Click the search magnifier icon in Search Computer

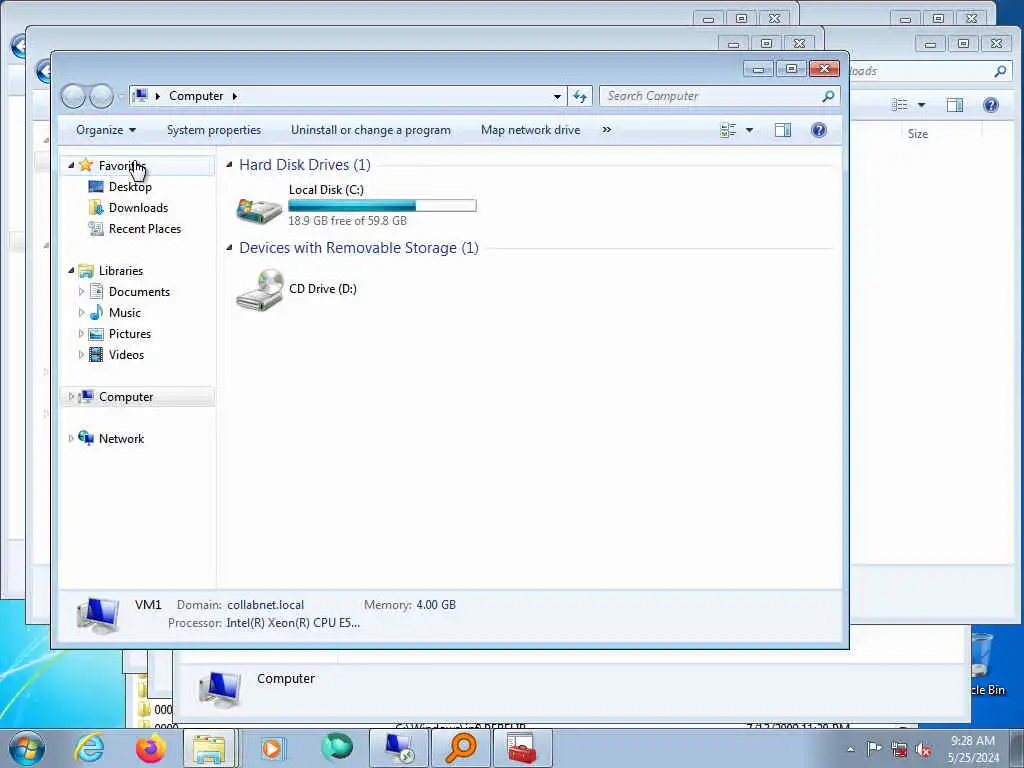828,96
